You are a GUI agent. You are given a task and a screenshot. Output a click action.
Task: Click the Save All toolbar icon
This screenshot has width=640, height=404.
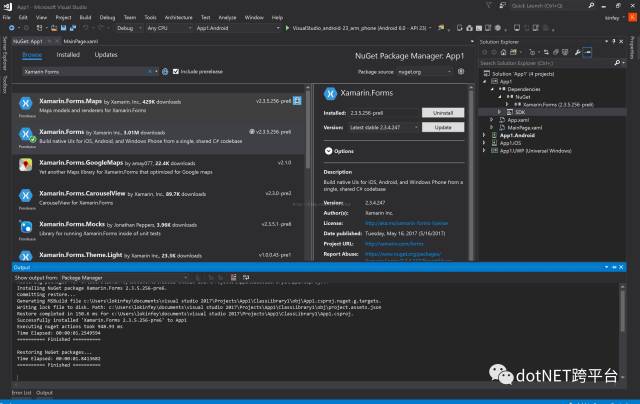coord(73,28)
